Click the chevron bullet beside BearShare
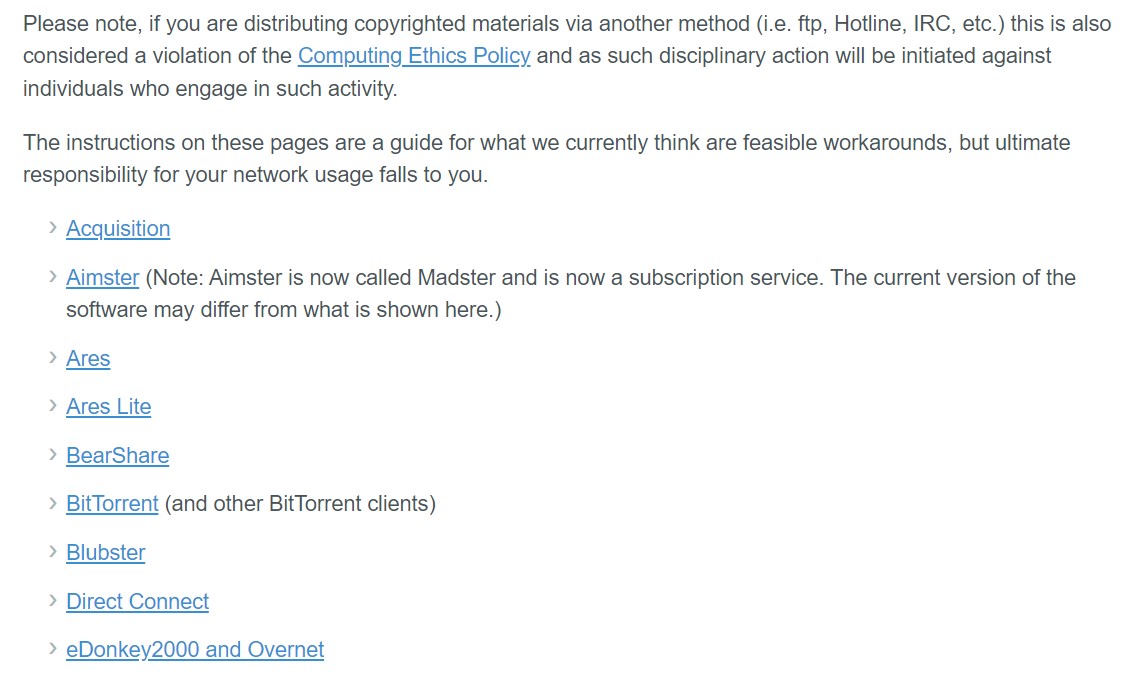Image resolution: width=1145 pixels, height=673 pixels. point(53,455)
